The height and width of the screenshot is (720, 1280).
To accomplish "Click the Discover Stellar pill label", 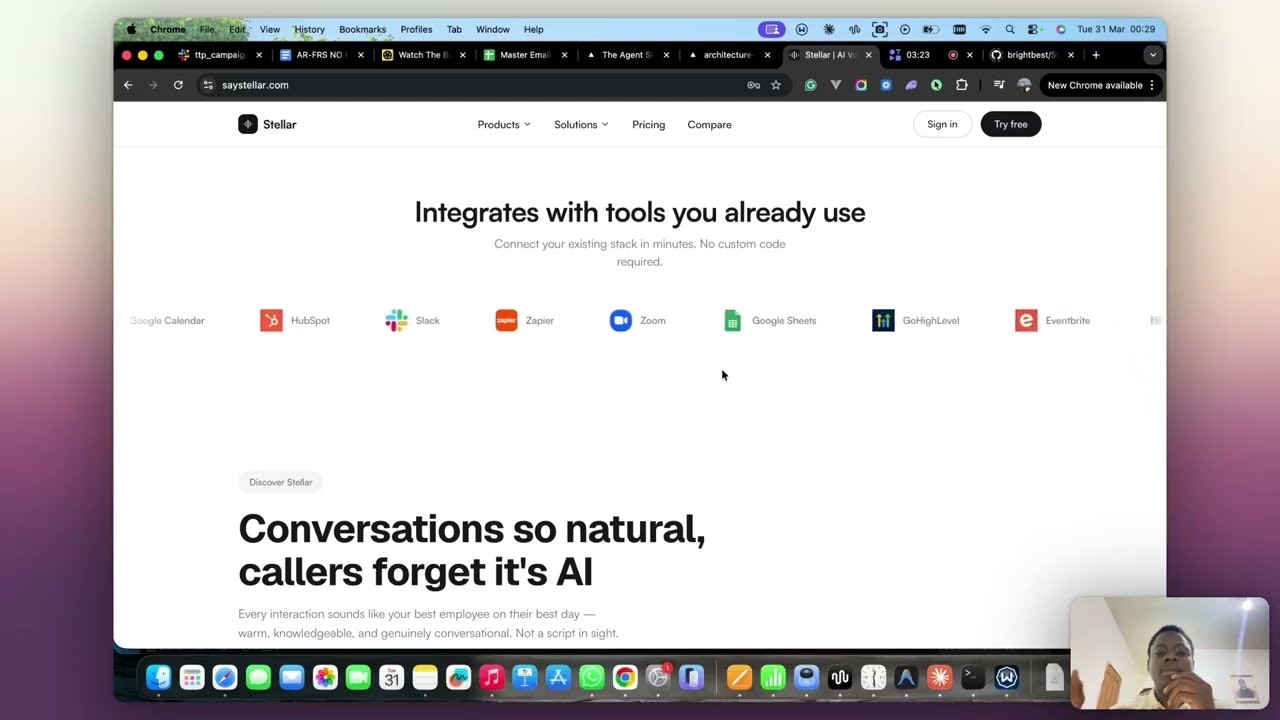I will (x=280, y=482).
